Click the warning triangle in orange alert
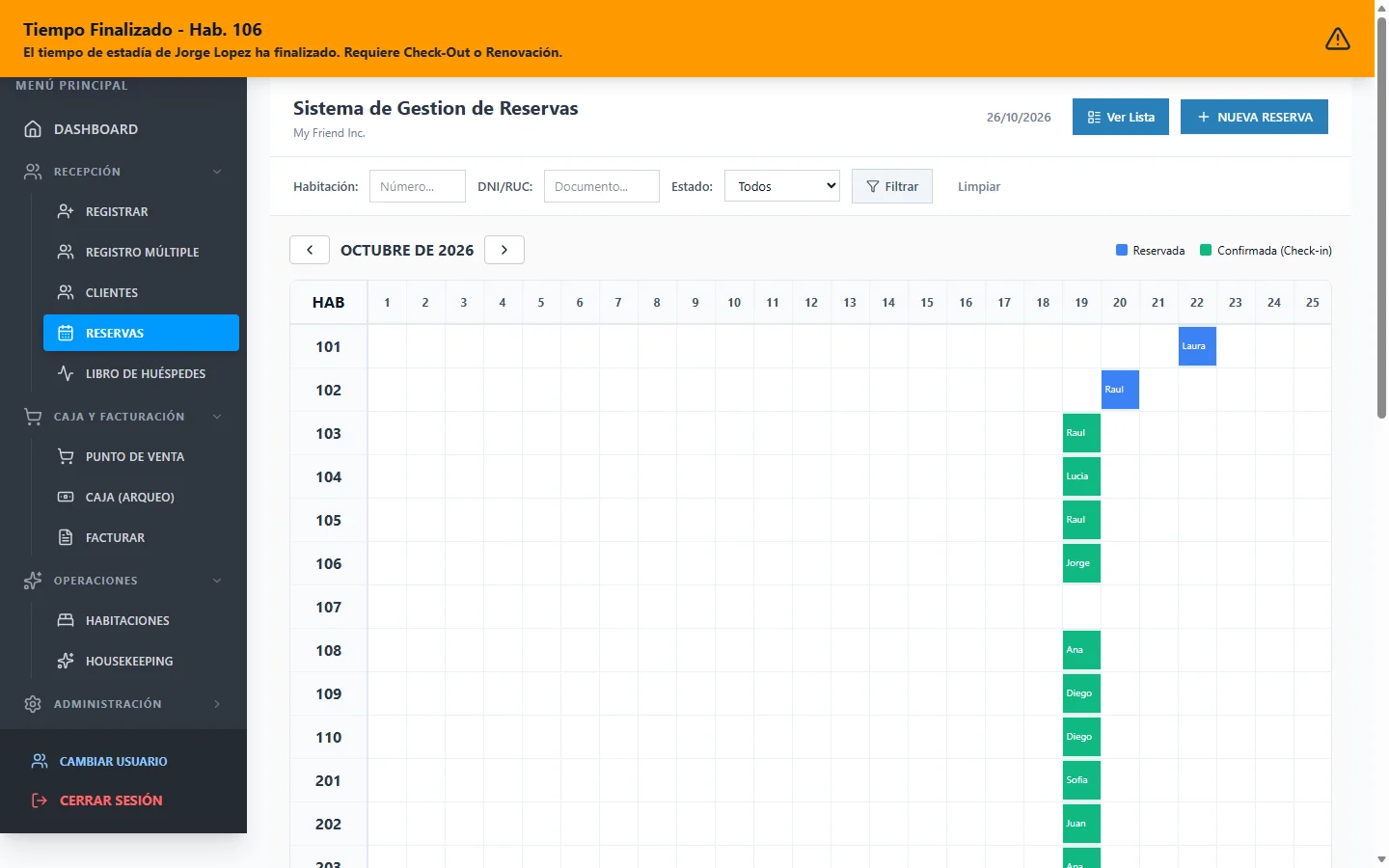 1338,39
